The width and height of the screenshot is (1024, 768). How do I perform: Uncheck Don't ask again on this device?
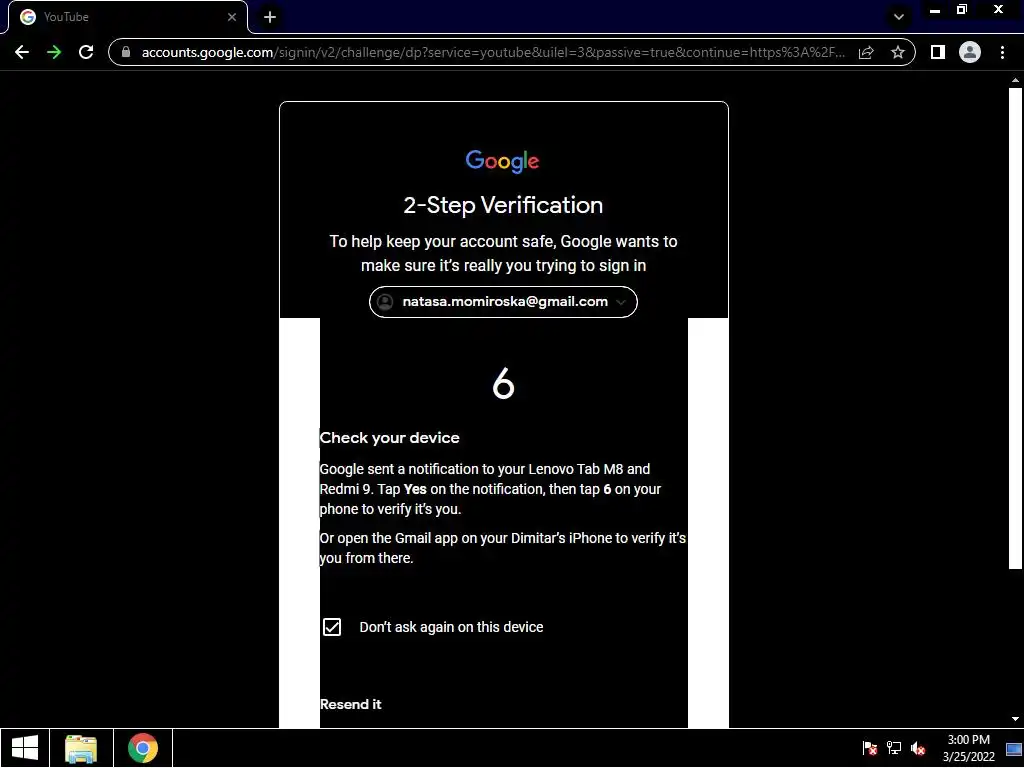pyautogui.click(x=332, y=627)
